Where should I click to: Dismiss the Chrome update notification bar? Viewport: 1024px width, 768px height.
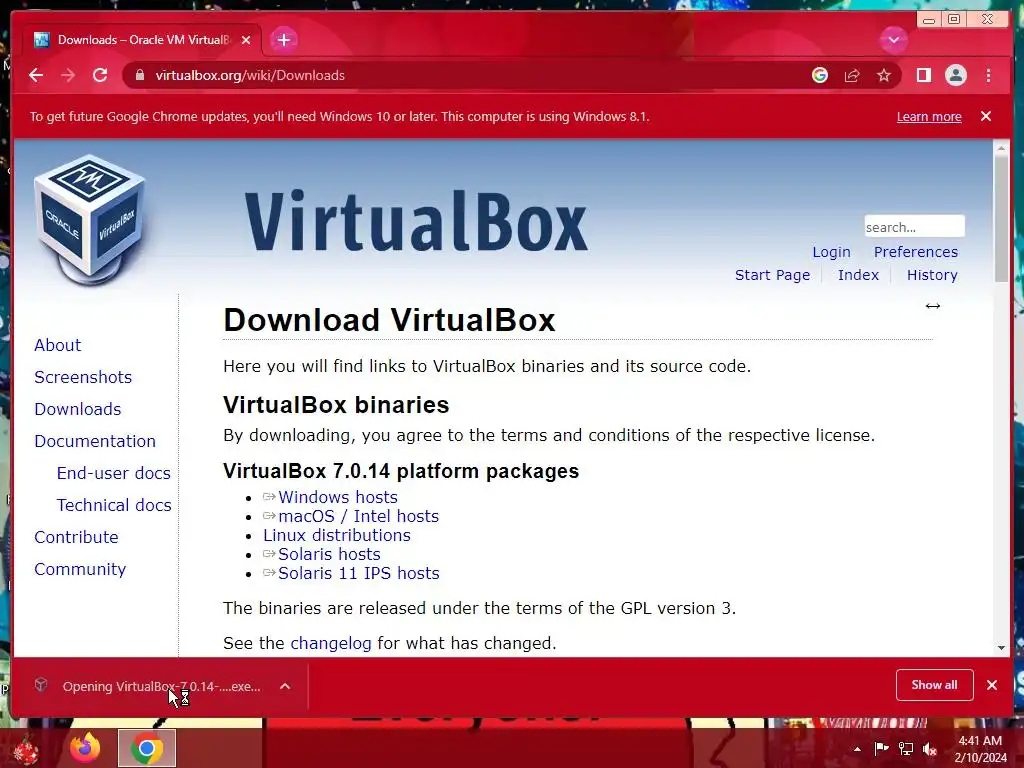(x=985, y=116)
